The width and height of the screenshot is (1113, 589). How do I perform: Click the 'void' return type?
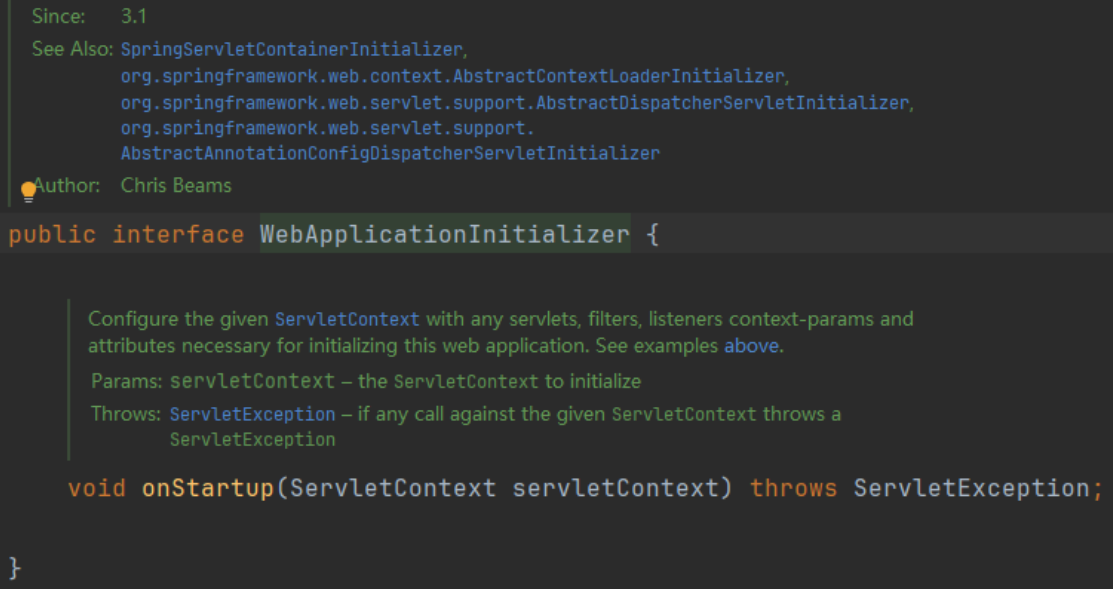tap(97, 488)
